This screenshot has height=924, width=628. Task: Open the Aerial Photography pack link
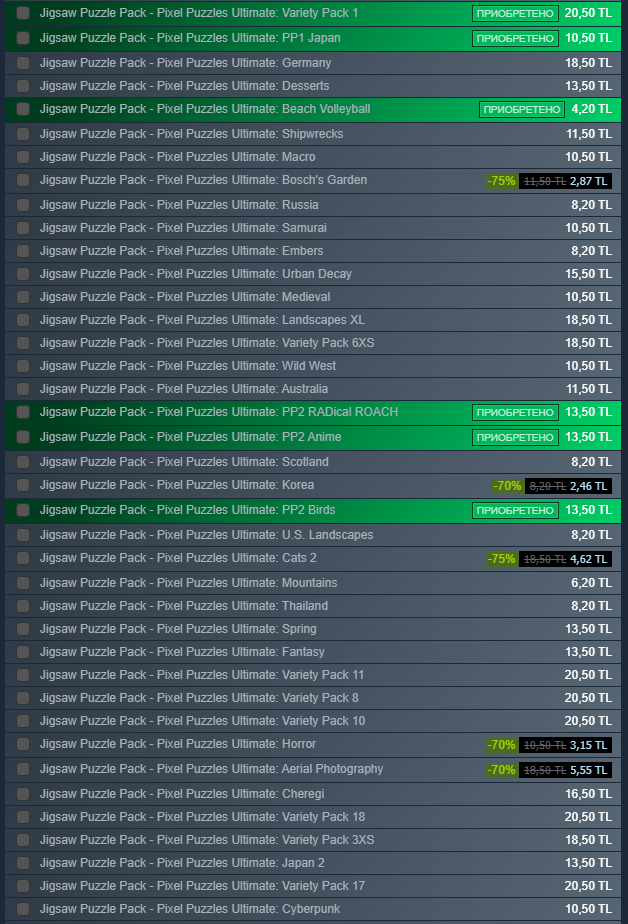(211, 768)
